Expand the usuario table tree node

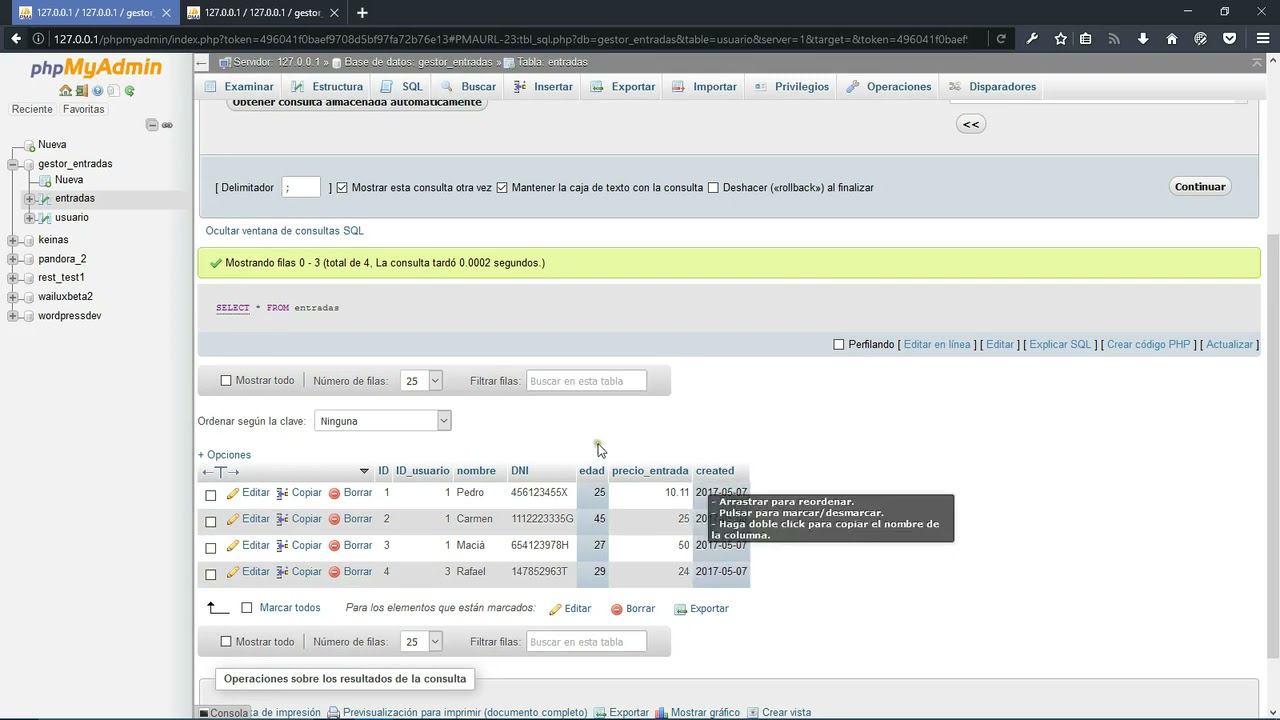coord(30,218)
